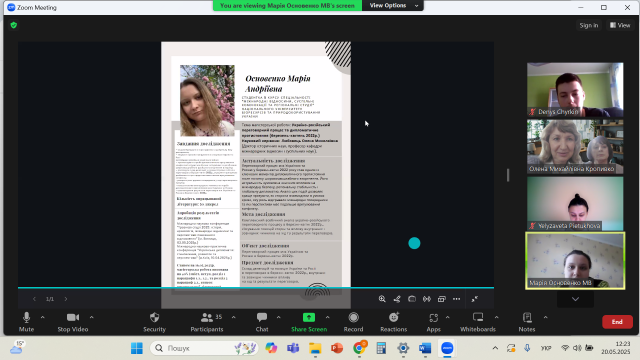Expand arrow next to Apps
Screen dimensions: 640x360
pyautogui.click(x=447, y=317)
